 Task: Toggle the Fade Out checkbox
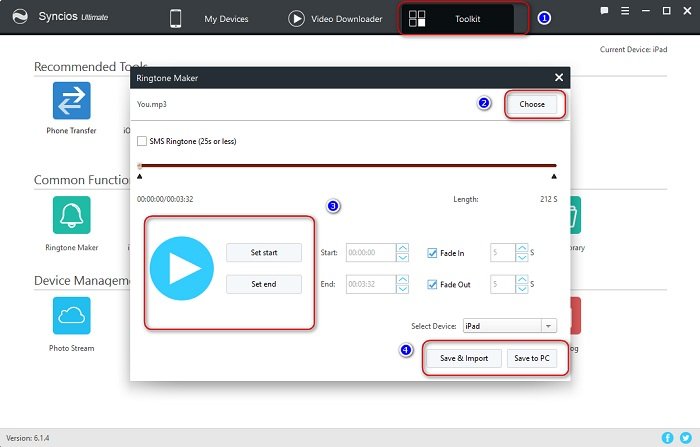coord(432,284)
